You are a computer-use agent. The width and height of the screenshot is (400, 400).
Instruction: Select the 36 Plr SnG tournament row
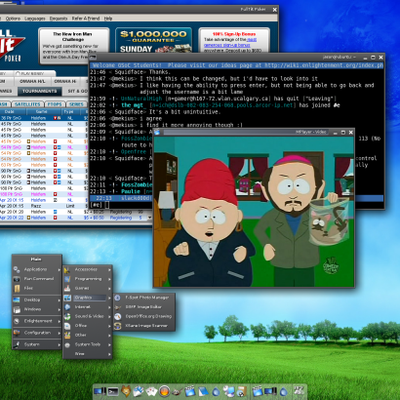[x=44, y=118]
